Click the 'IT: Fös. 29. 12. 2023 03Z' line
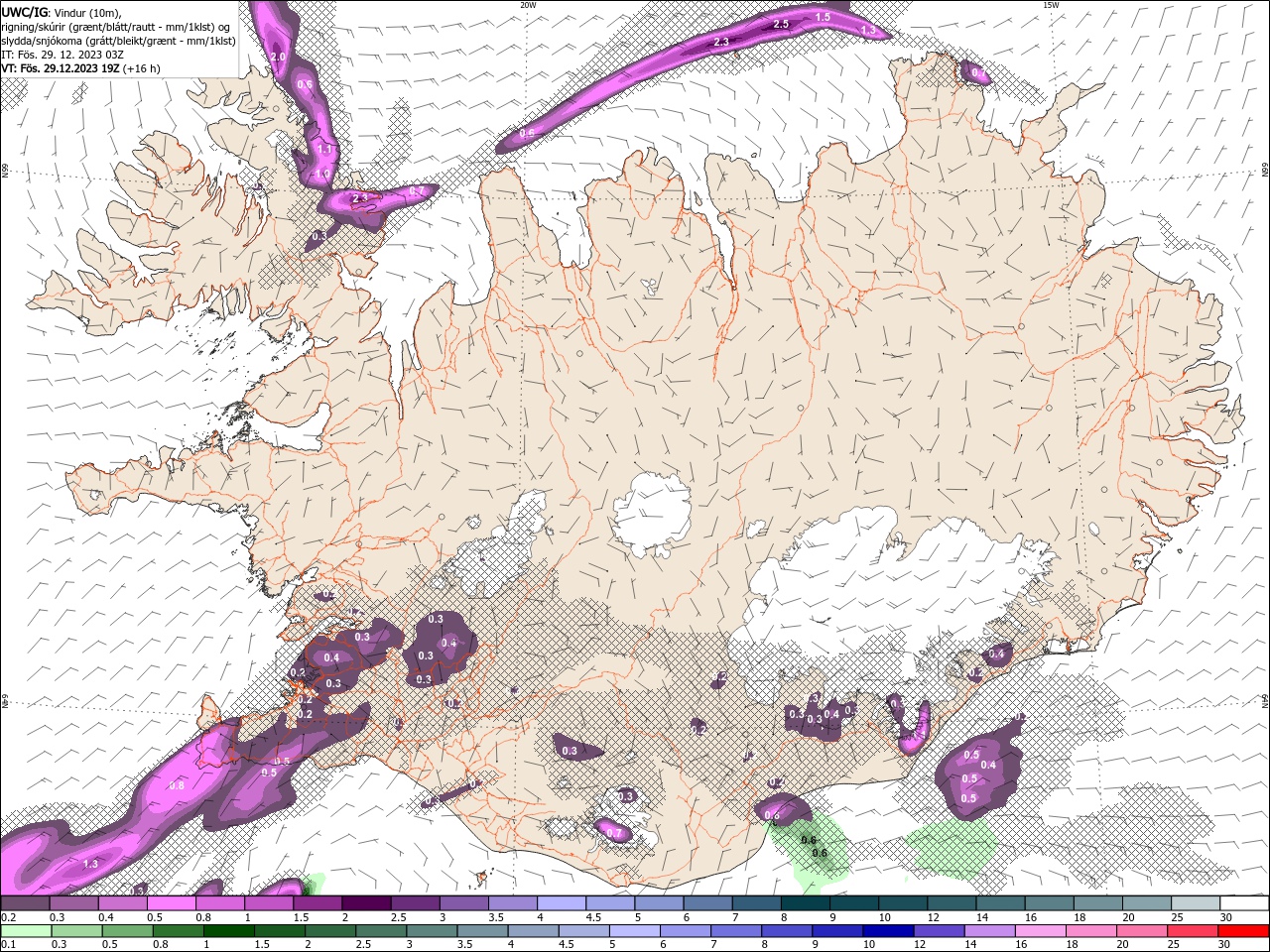This screenshot has height=952, width=1270. point(63,55)
